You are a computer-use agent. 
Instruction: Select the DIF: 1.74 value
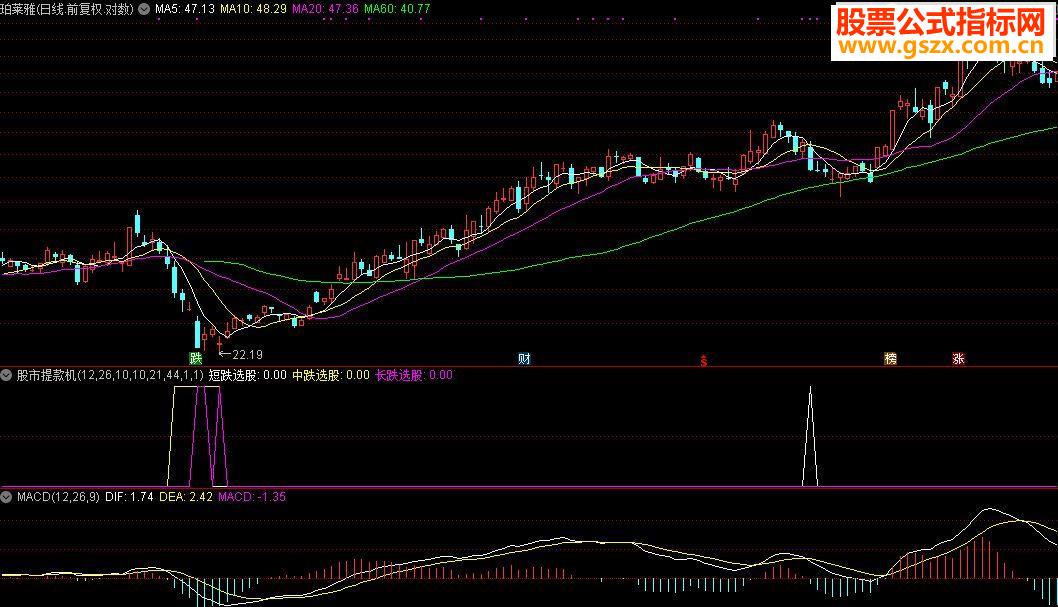[x=130, y=497]
